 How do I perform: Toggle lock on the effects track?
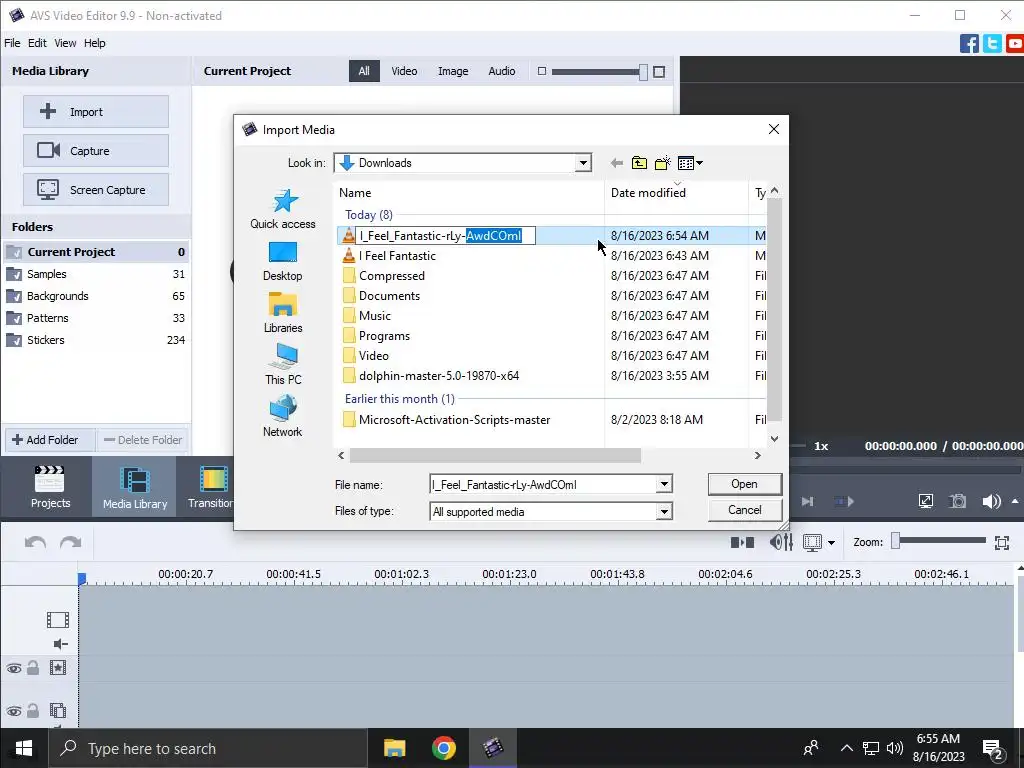(x=33, y=668)
